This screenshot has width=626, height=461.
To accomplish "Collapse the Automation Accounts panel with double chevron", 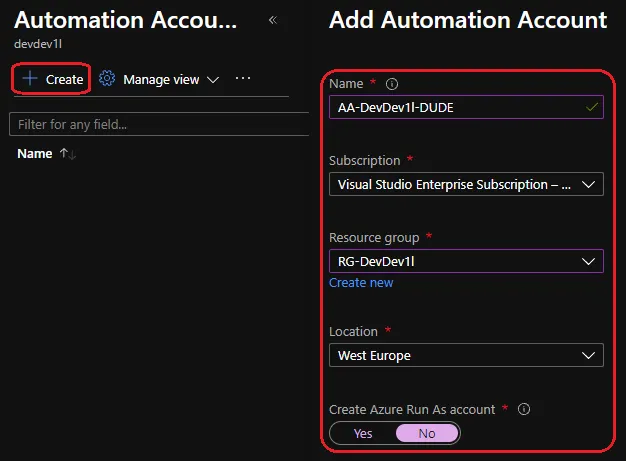I will [x=273, y=20].
